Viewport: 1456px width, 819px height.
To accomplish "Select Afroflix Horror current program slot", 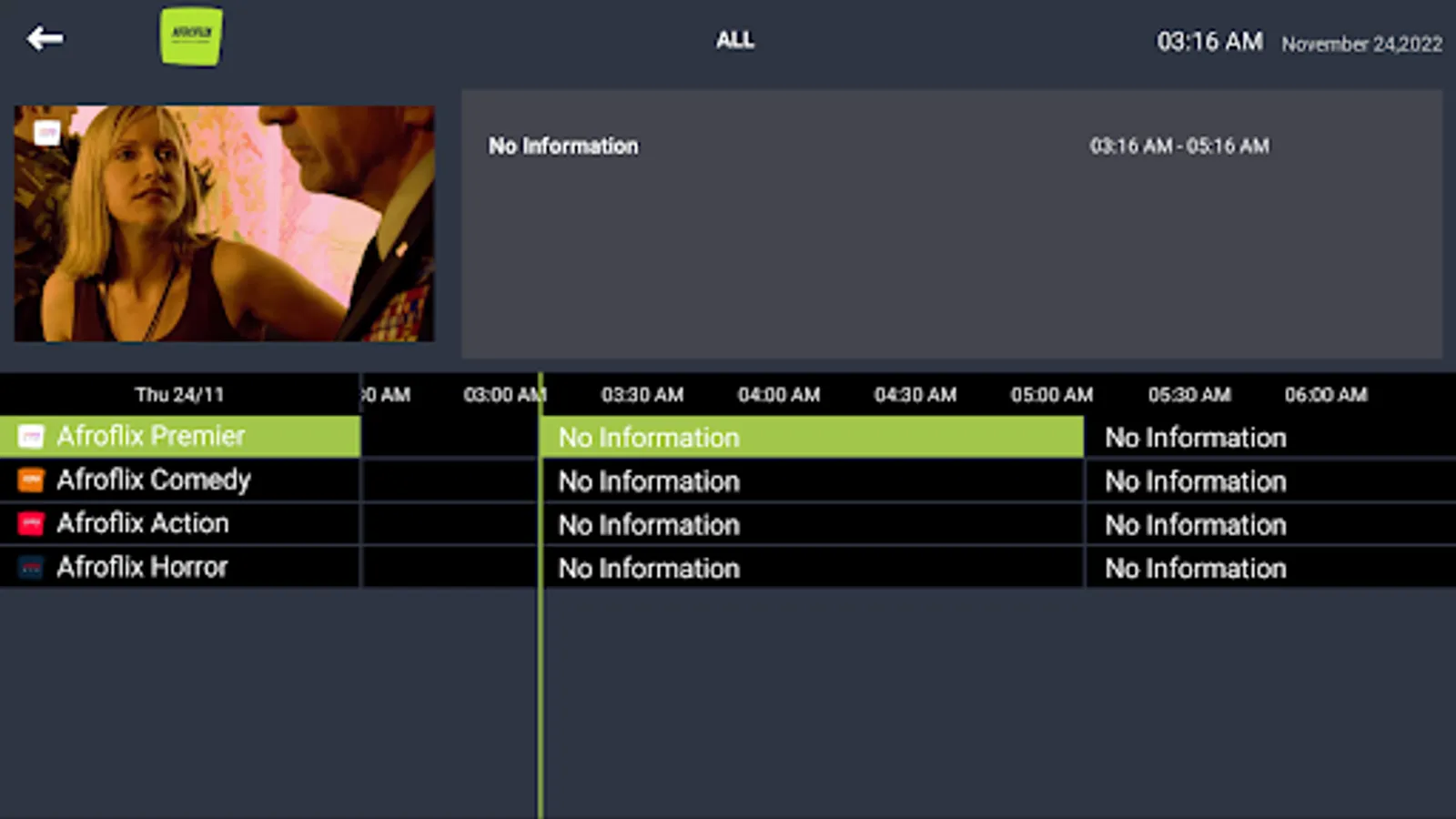I will tap(813, 568).
